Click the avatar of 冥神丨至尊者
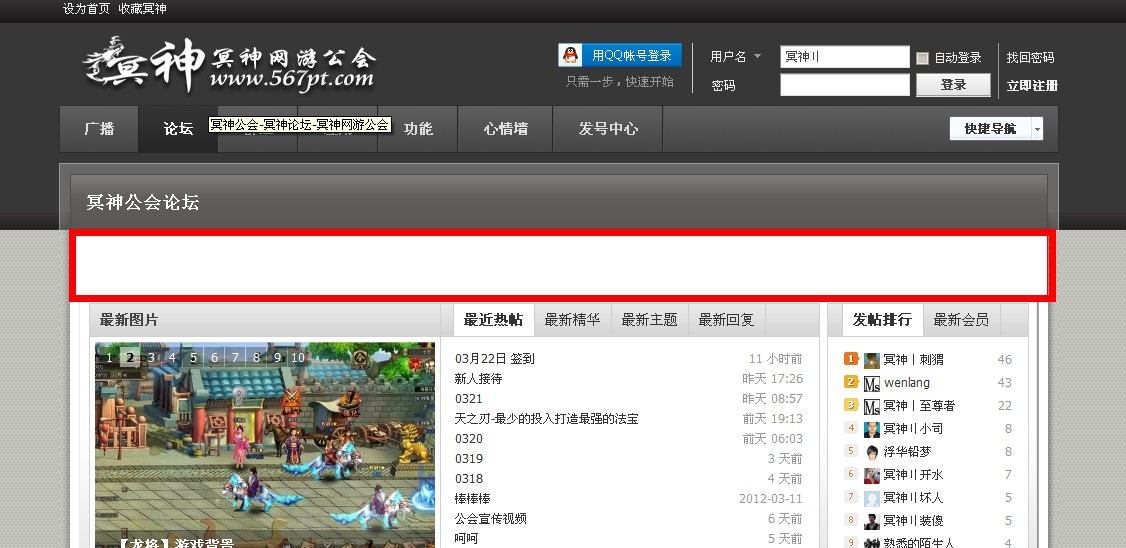1126x548 pixels. click(x=871, y=407)
